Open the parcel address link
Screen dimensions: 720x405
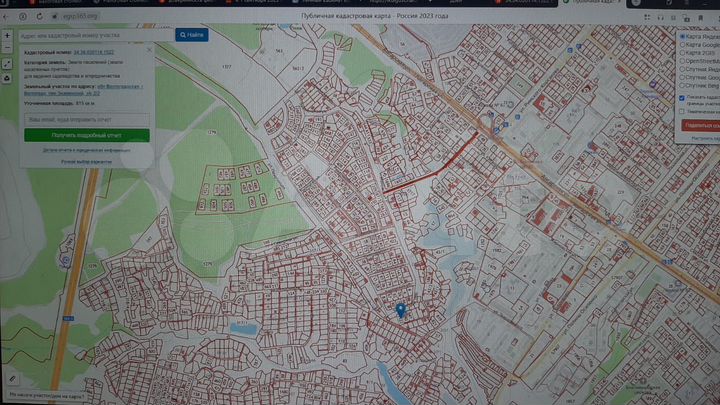83,90
